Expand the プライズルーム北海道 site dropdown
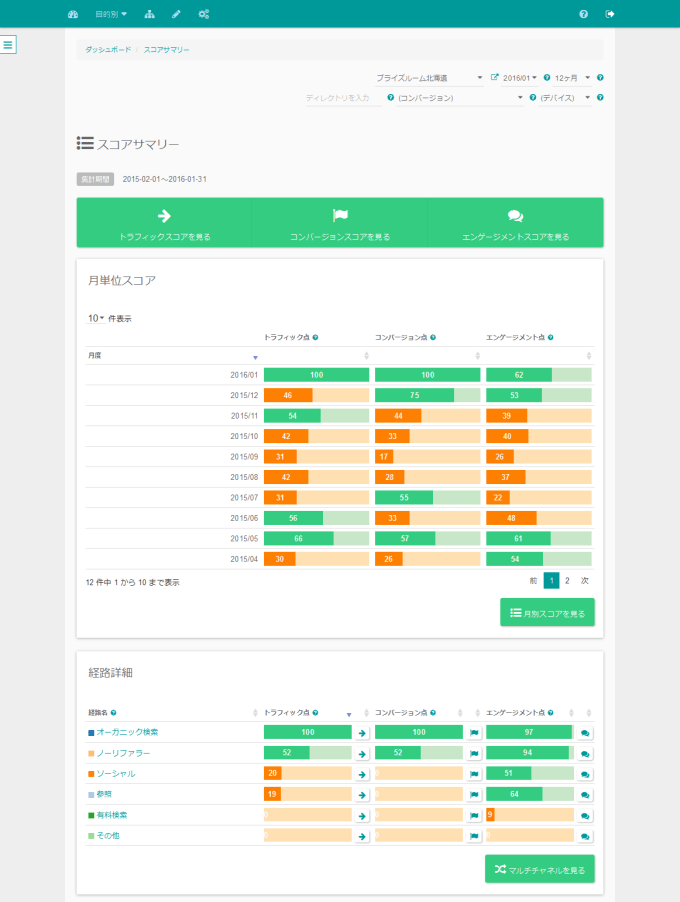Viewport: 680px width, 902px height. [429, 77]
